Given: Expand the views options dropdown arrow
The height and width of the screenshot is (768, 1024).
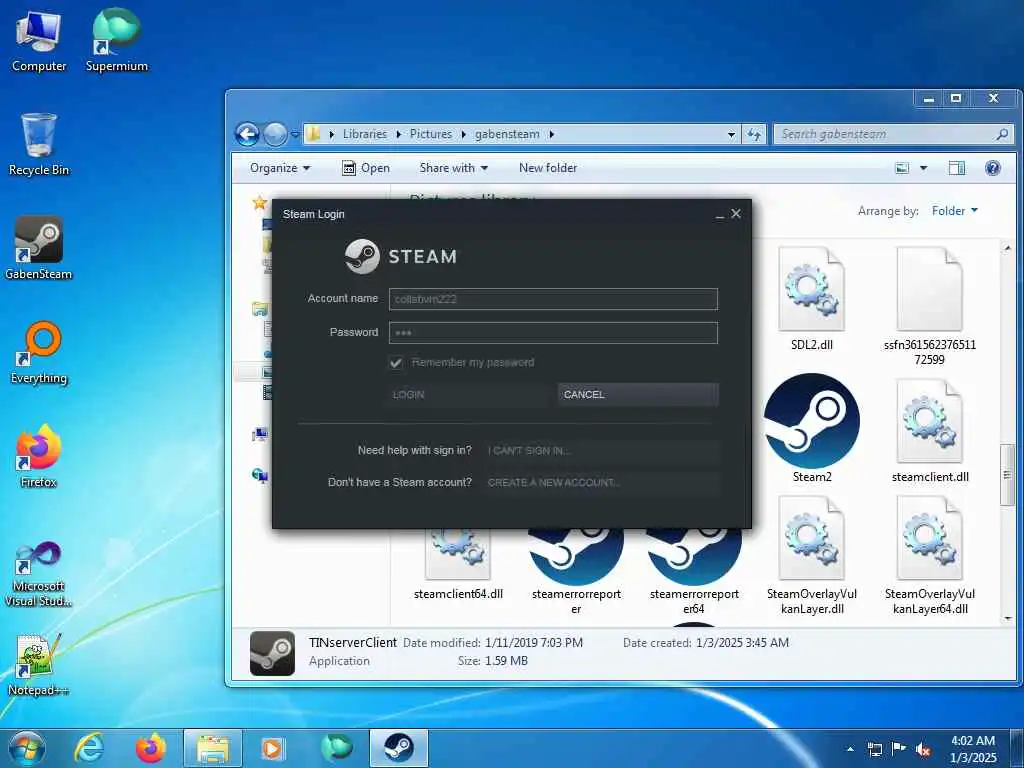Looking at the screenshot, I should pyautogui.click(x=923, y=168).
